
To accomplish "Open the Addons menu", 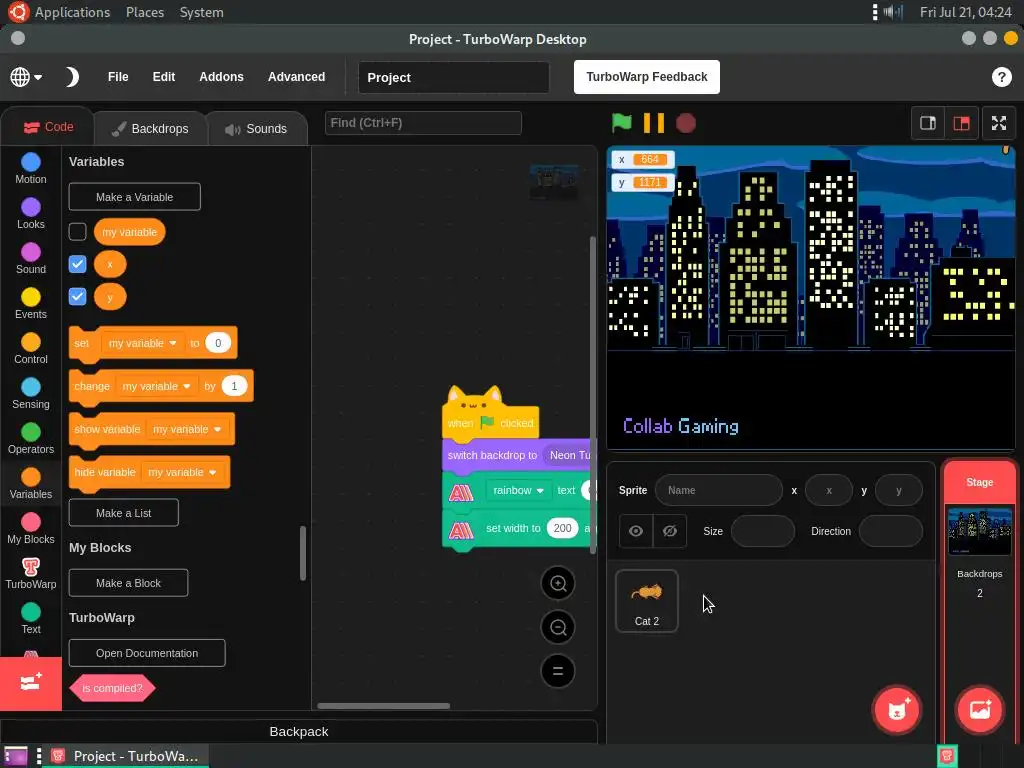I will (x=221, y=77).
